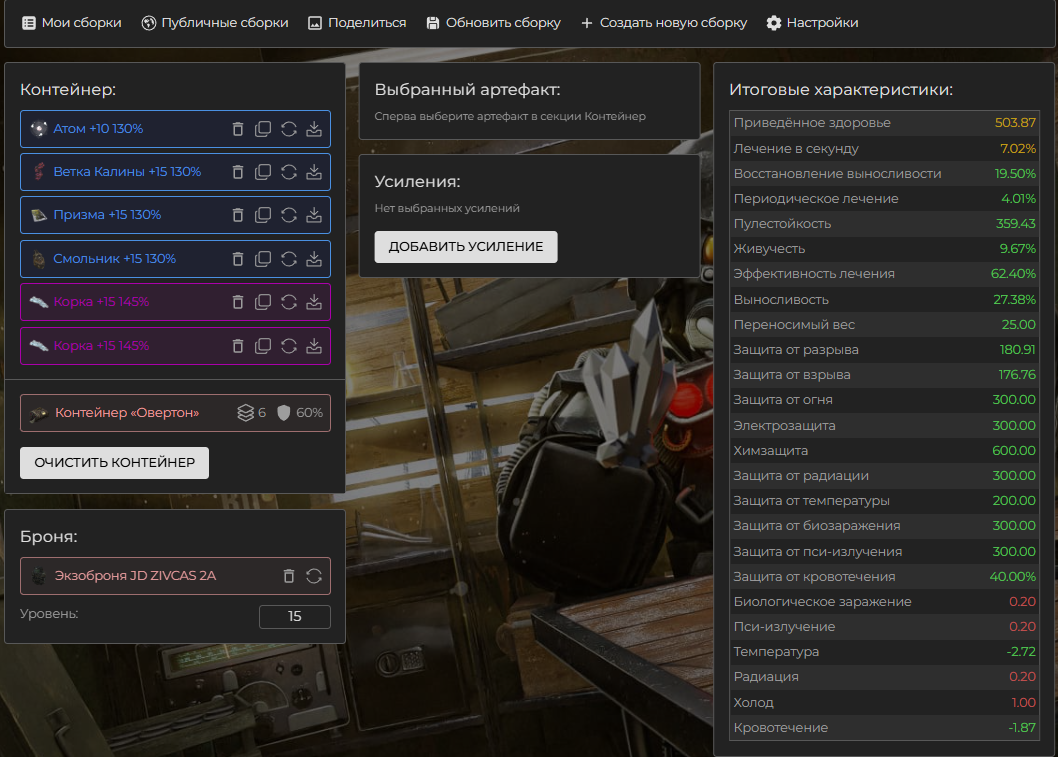Replace the Призма artifact via swap icon
This screenshot has height=757, width=1058.
pyautogui.click(x=288, y=215)
